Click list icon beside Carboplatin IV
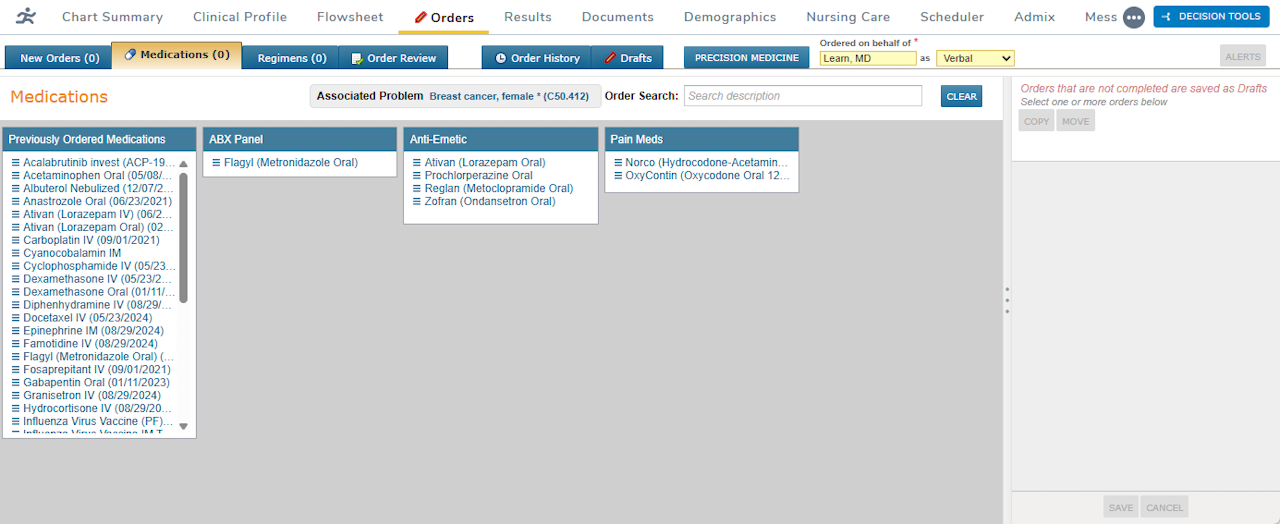Viewport: 1280px width, 524px height. coord(15,240)
